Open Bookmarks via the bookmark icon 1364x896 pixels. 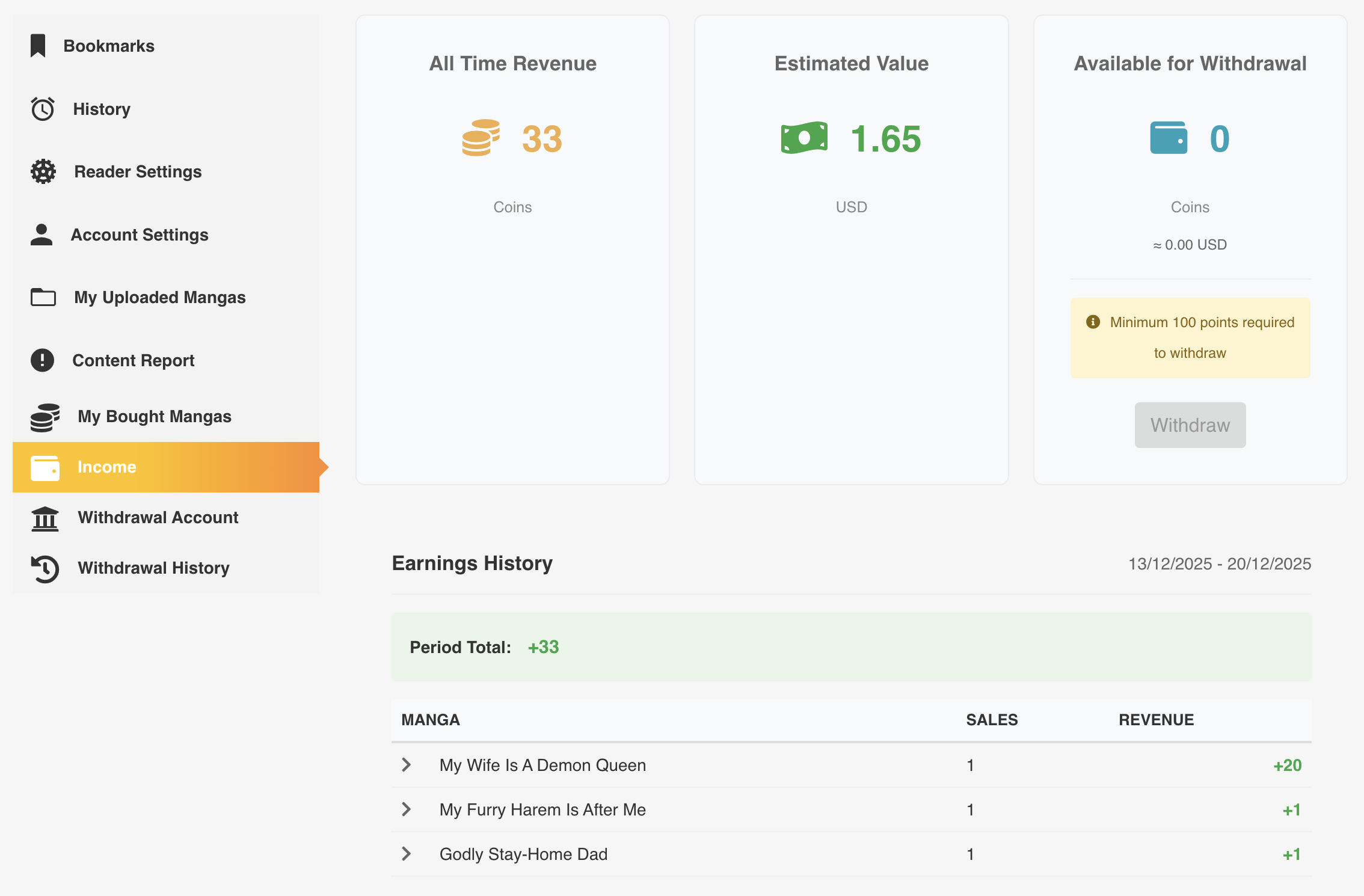[38, 45]
